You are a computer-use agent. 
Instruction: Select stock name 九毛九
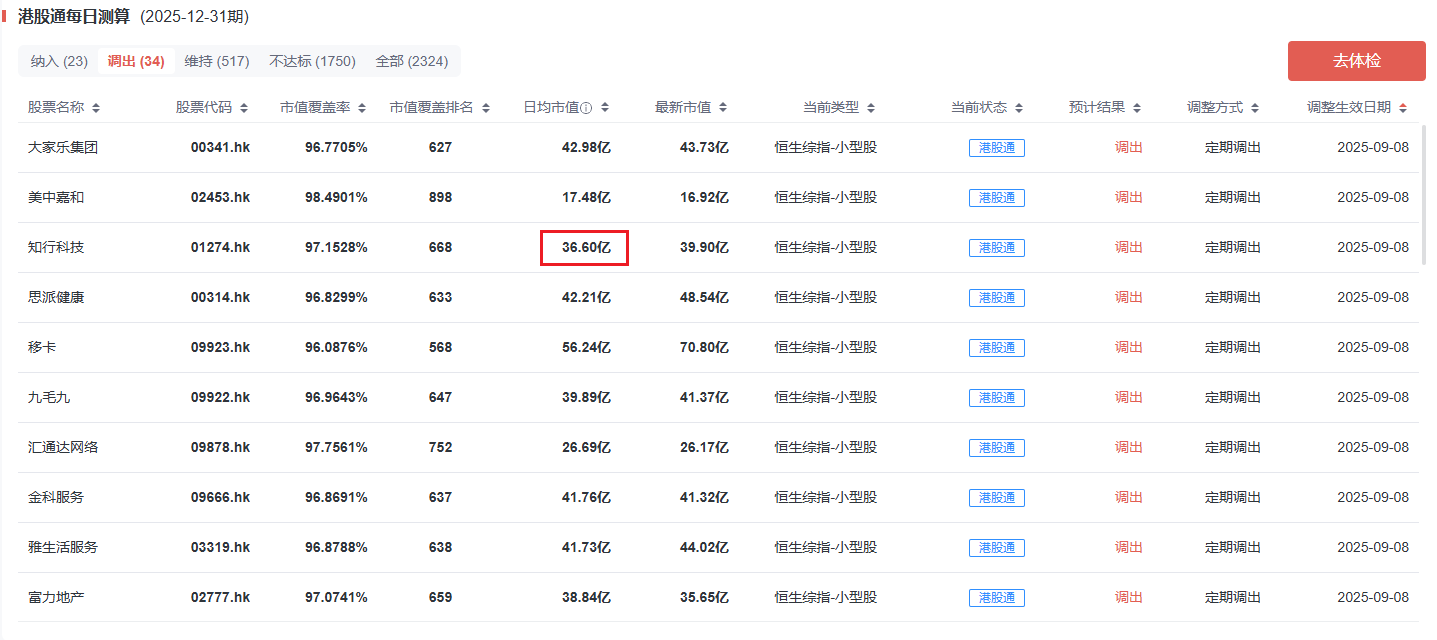pos(49,397)
